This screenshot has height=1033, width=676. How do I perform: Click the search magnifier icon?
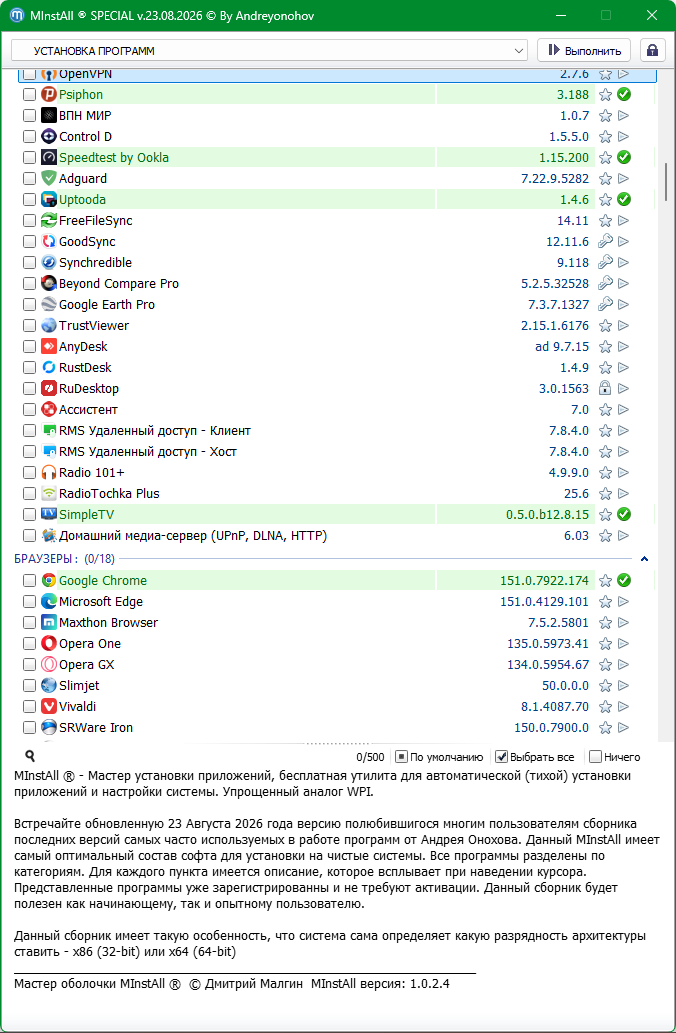[x=30, y=756]
